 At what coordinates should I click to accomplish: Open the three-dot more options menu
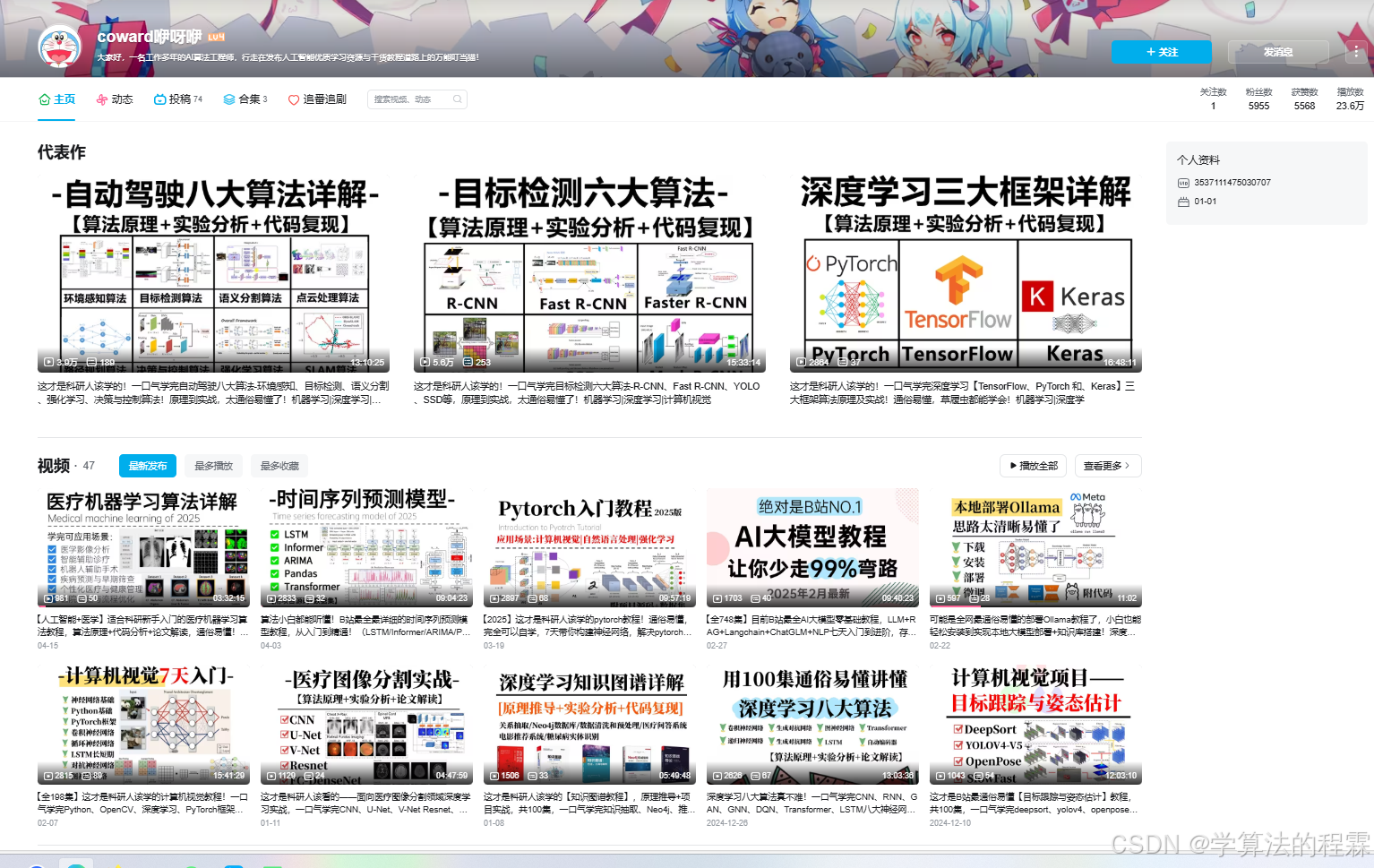1357,52
